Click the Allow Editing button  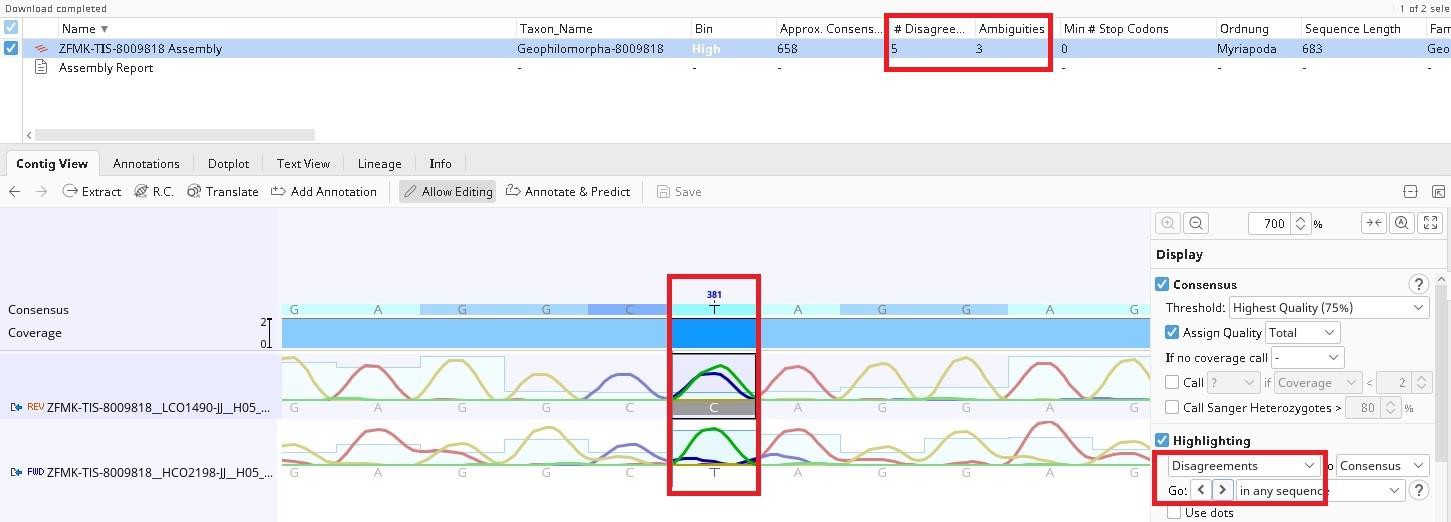pyautogui.click(x=447, y=192)
